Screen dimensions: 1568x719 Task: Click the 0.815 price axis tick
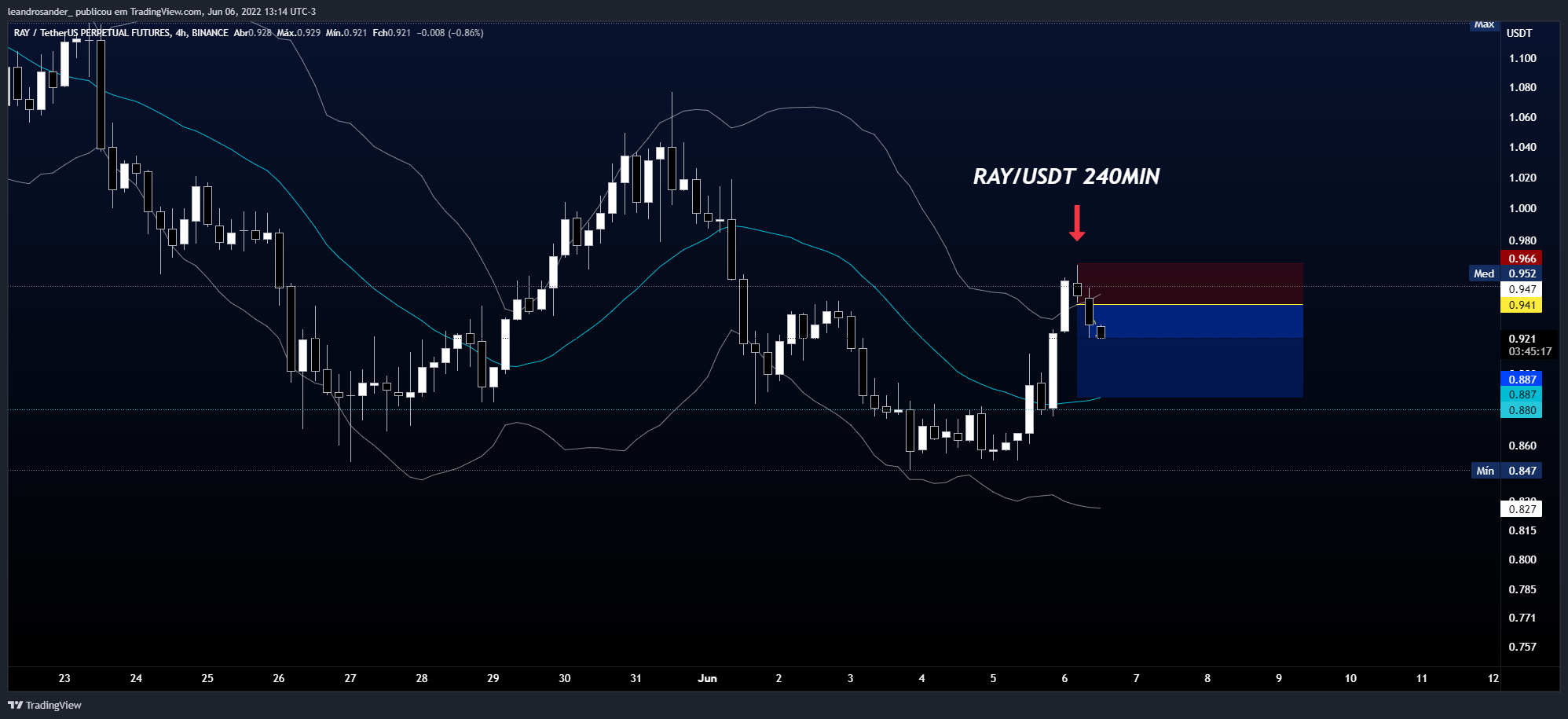tap(1522, 530)
